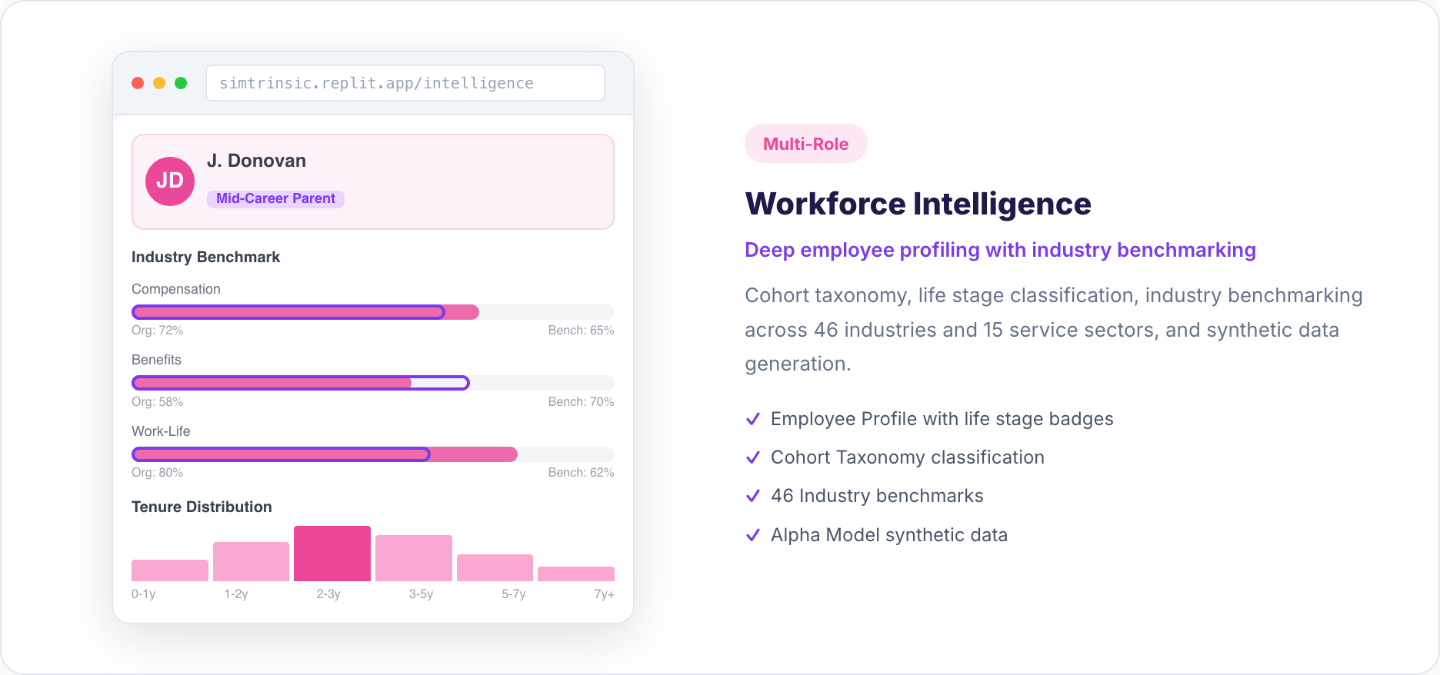Expand the Tenure Distribution section

pos(201,507)
